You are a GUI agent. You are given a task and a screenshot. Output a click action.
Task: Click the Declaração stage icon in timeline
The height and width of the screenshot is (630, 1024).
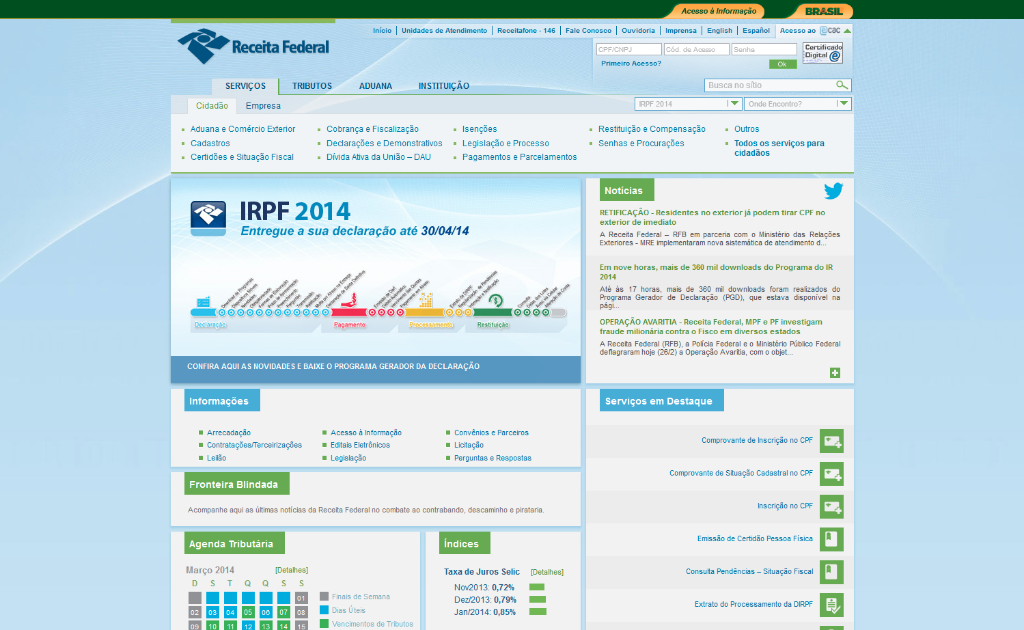click(x=203, y=302)
